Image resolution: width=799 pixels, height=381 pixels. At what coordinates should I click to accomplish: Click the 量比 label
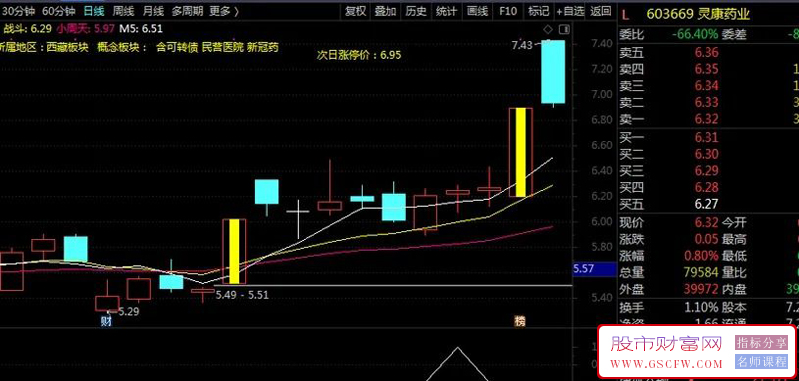click(734, 273)
